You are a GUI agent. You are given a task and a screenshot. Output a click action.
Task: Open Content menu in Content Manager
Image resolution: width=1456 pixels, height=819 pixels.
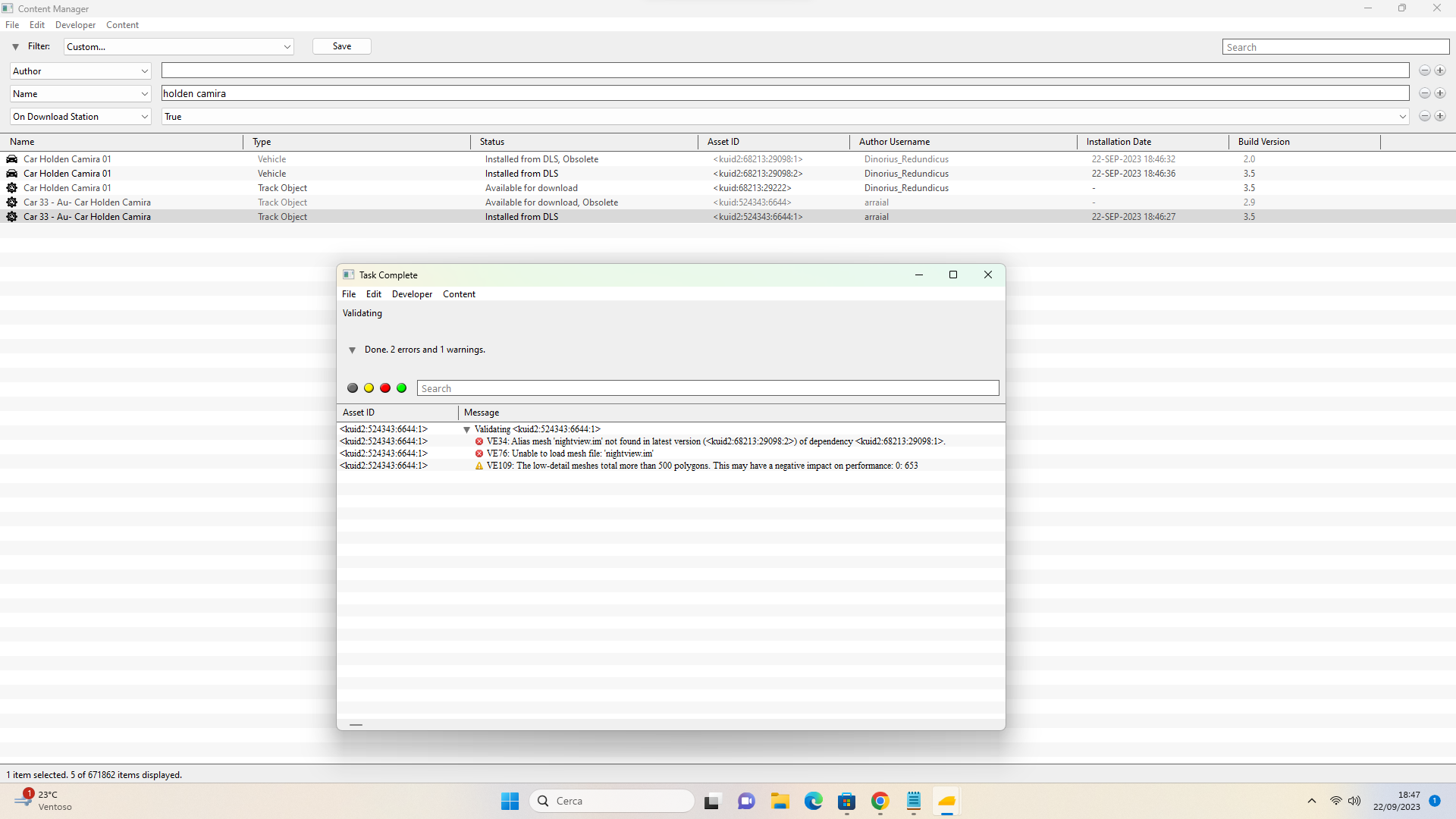point(122,25)
